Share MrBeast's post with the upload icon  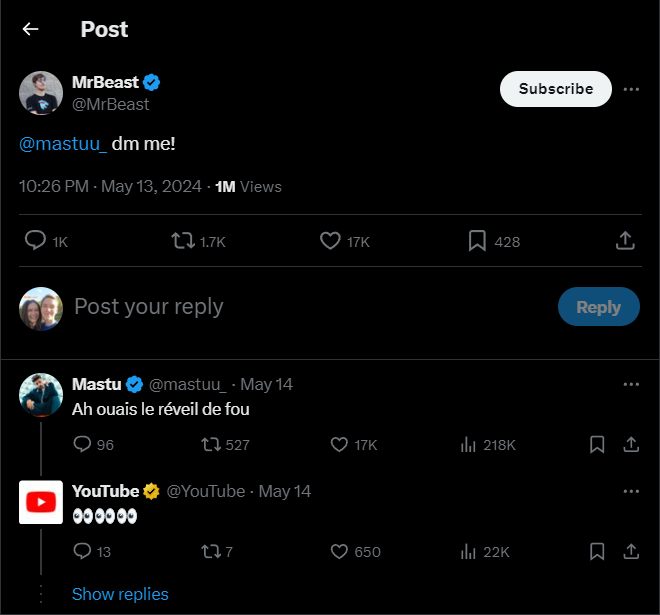(625, 241)
